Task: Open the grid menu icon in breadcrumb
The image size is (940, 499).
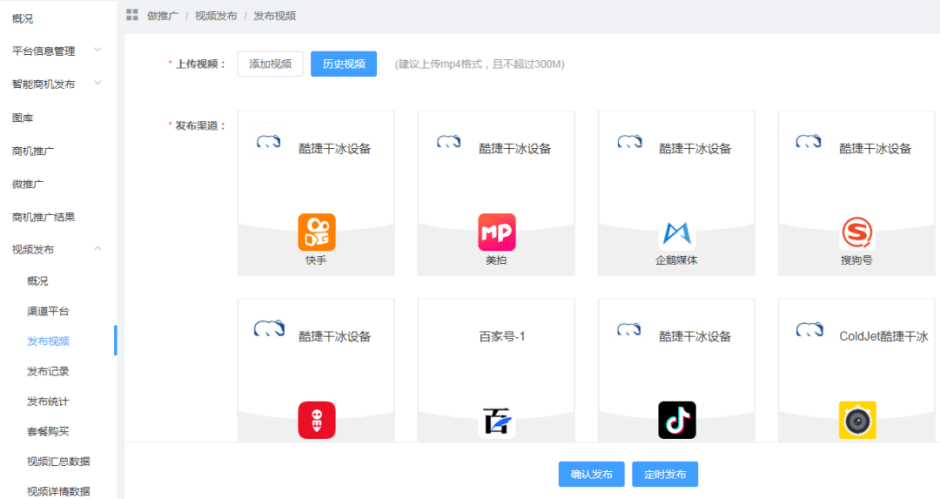Action: click(x=132, y=15)
